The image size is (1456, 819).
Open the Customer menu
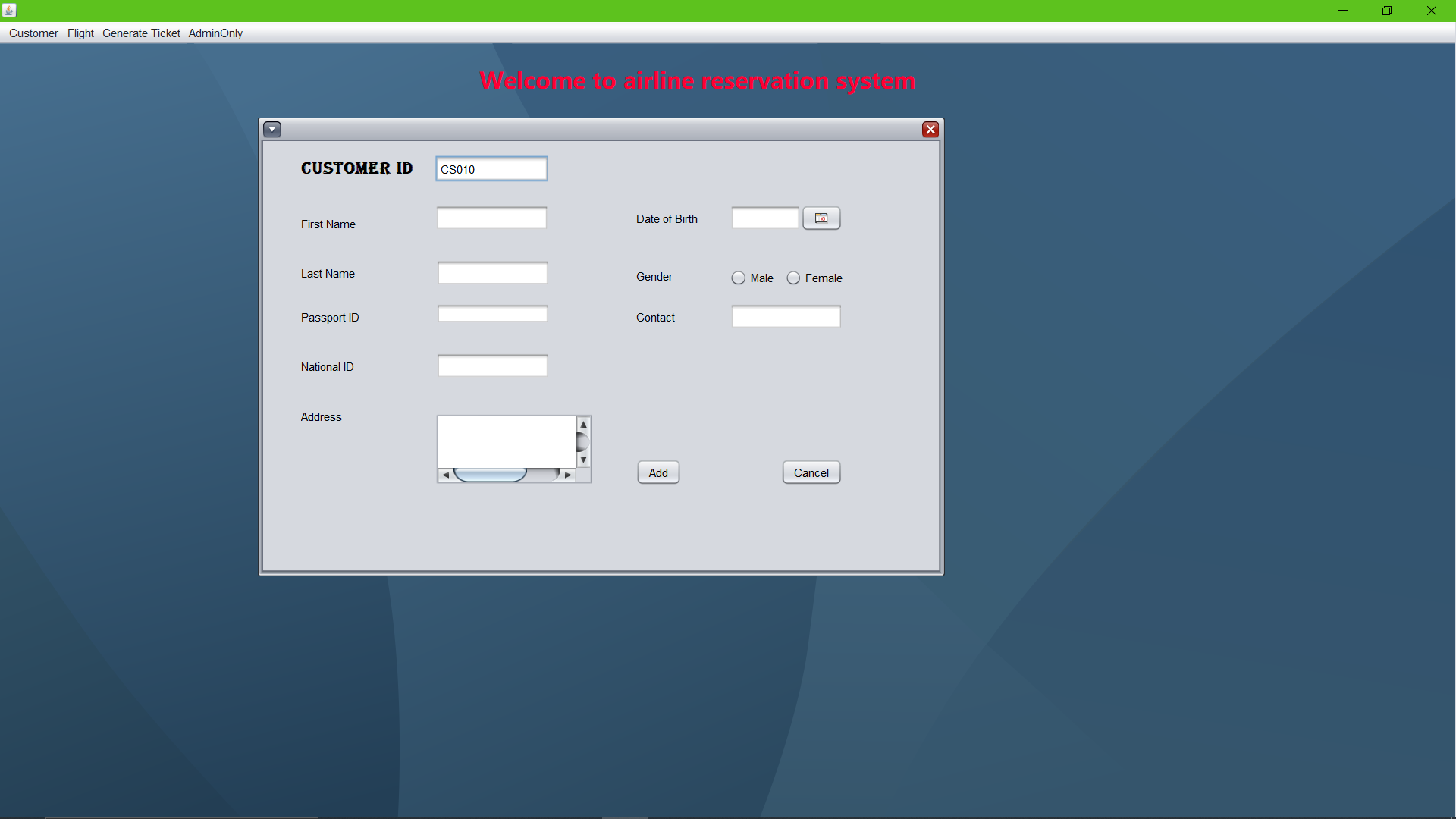(x=33, y=33)
